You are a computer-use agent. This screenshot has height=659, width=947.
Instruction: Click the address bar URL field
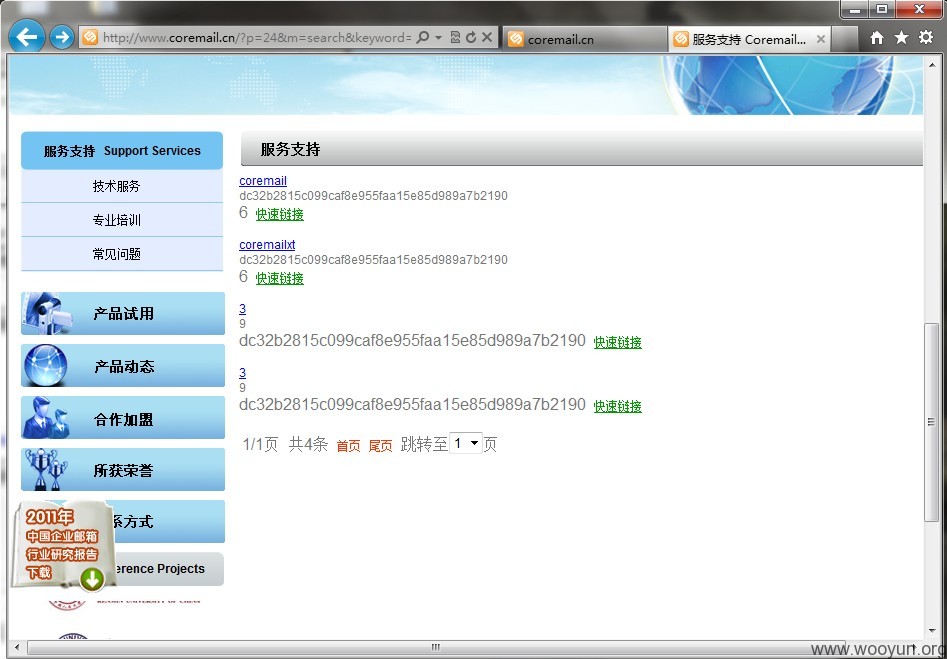coord(257,37)
